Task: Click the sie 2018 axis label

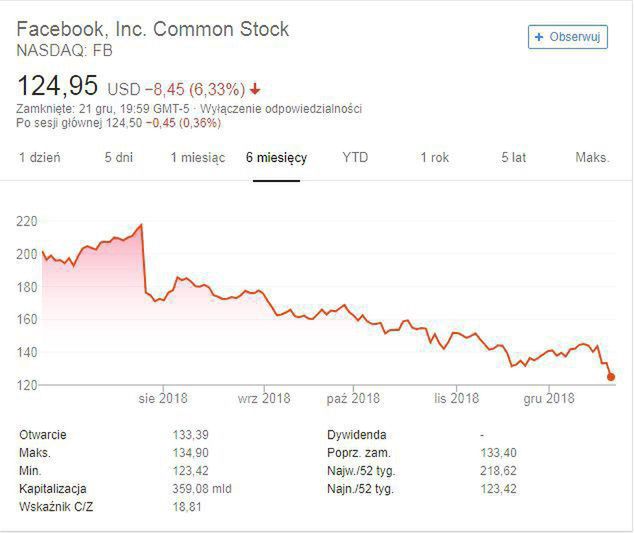Action: coord(165,398)
